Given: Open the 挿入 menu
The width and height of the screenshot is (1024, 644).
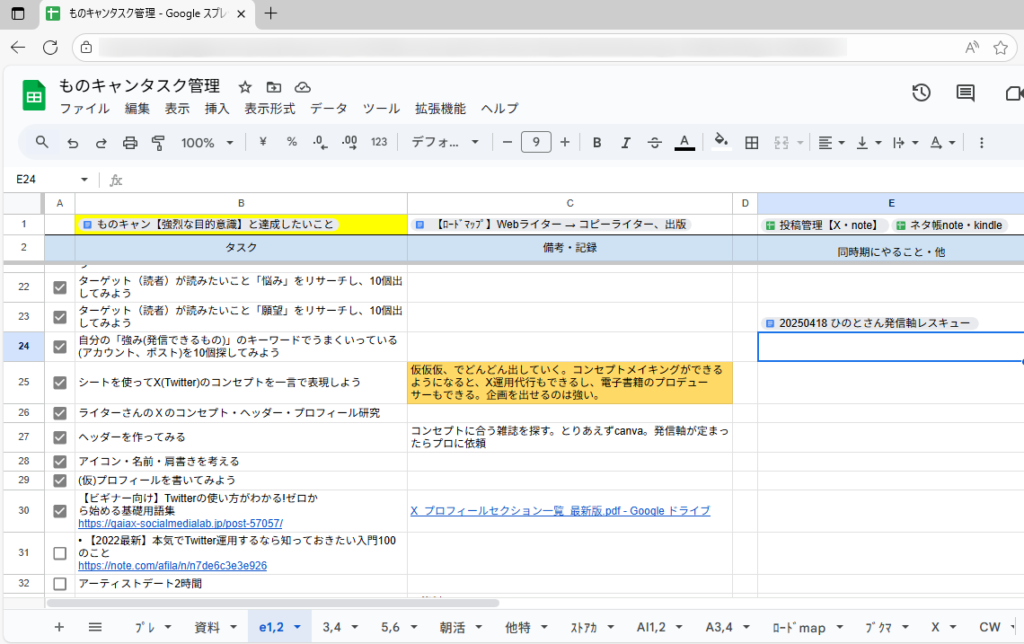Looking at the screenshot, I should (x=218, y=109).
